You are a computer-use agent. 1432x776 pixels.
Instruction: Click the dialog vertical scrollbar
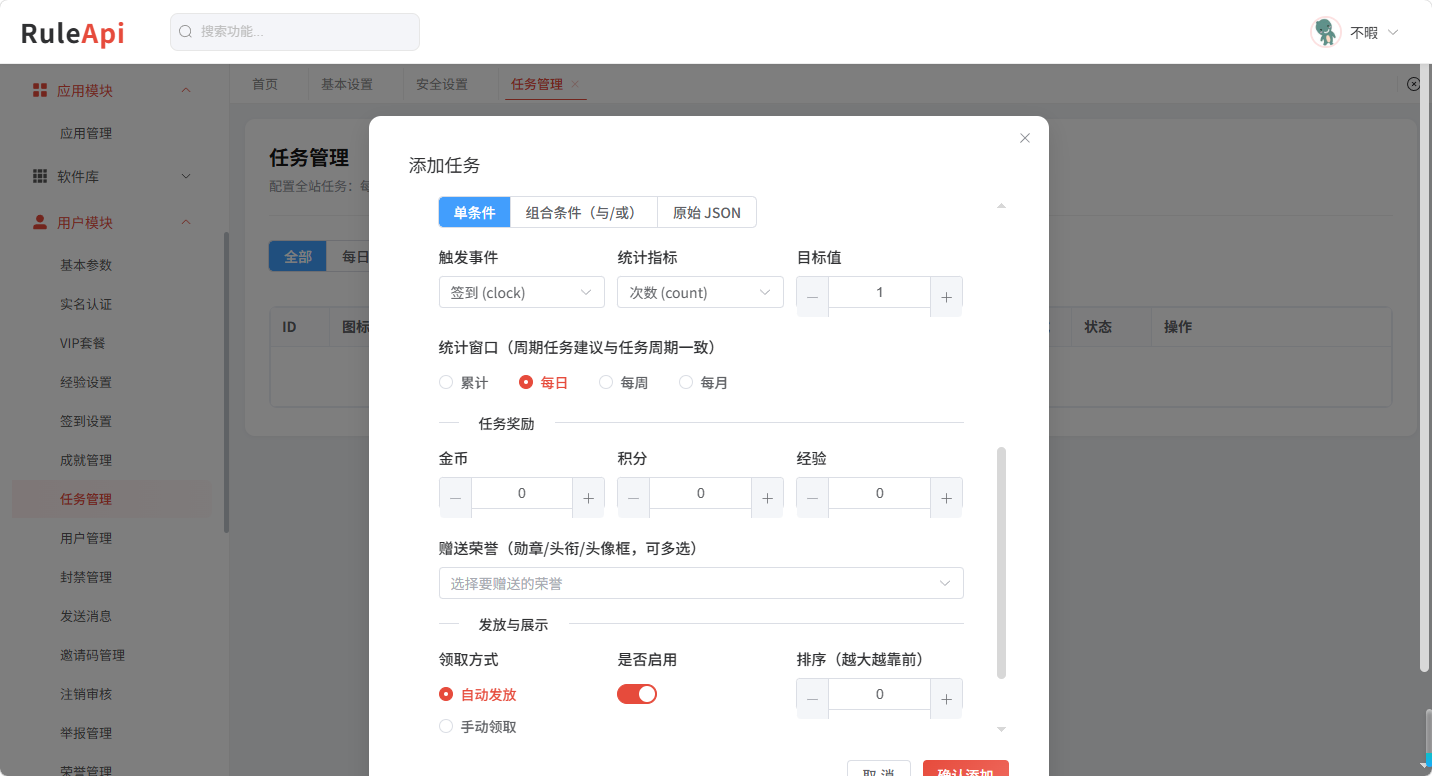pos(1001,563)
